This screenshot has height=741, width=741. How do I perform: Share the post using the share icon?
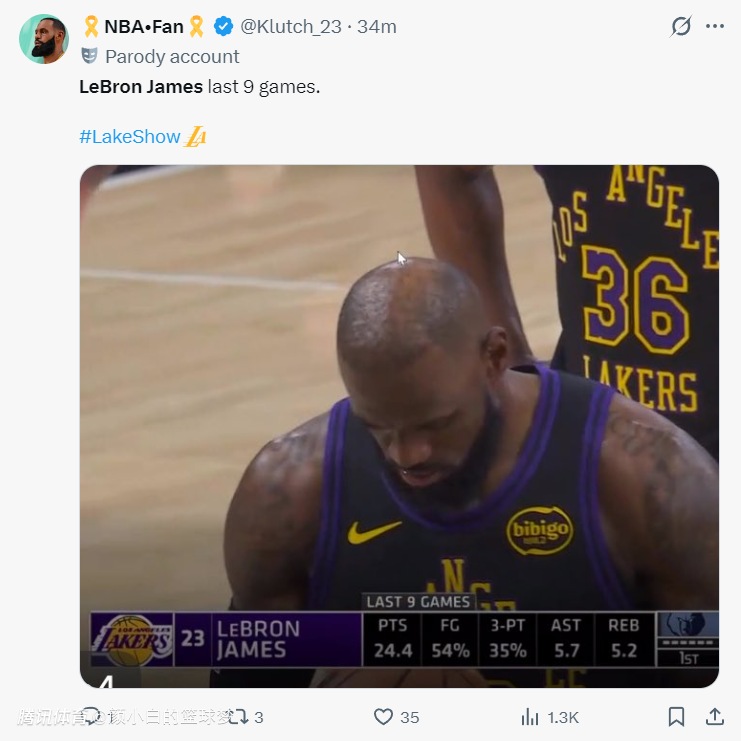click(x=715, y=716)
